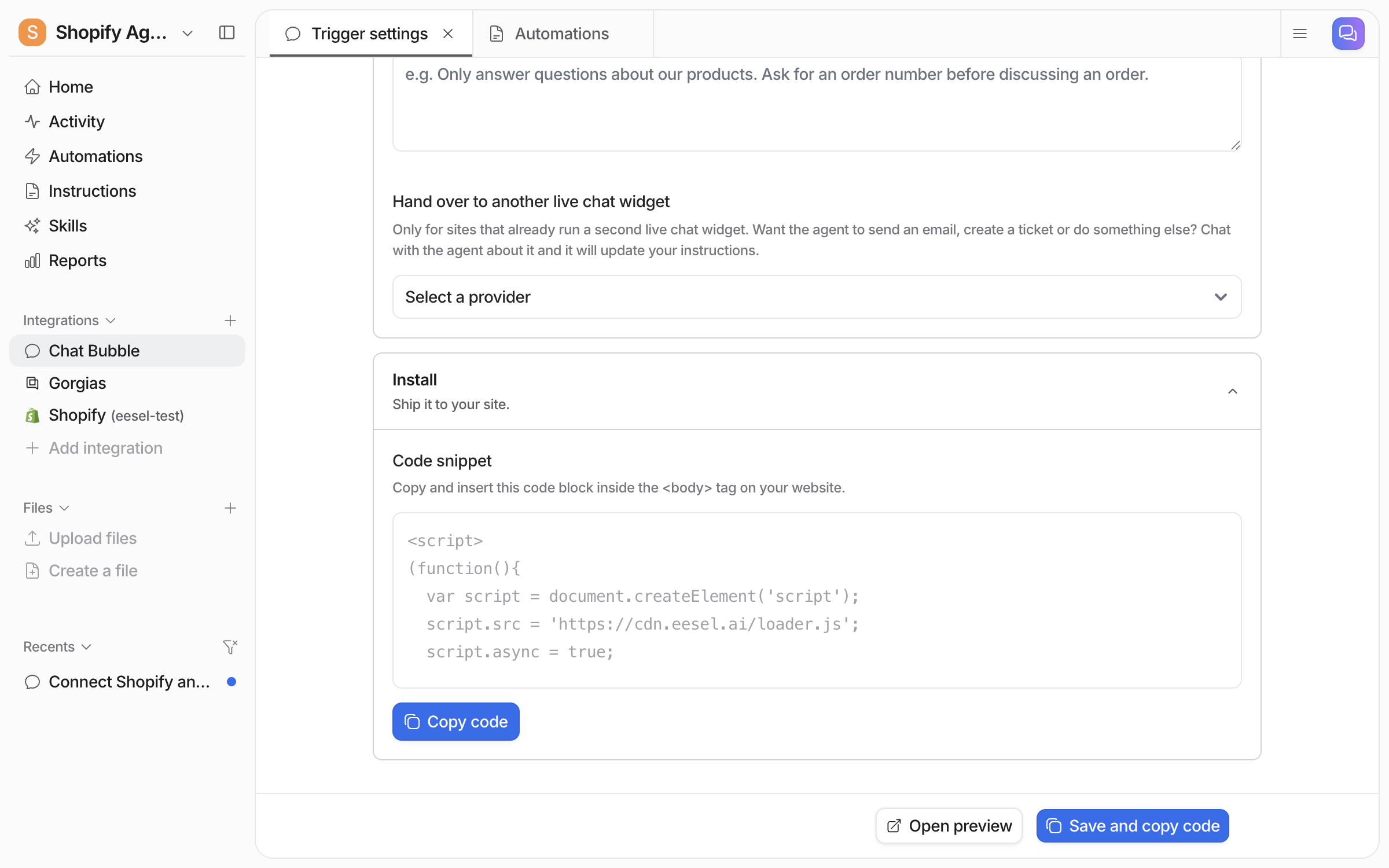Click the upload arrow icon
1389x868 pixels.
point(32,538)
